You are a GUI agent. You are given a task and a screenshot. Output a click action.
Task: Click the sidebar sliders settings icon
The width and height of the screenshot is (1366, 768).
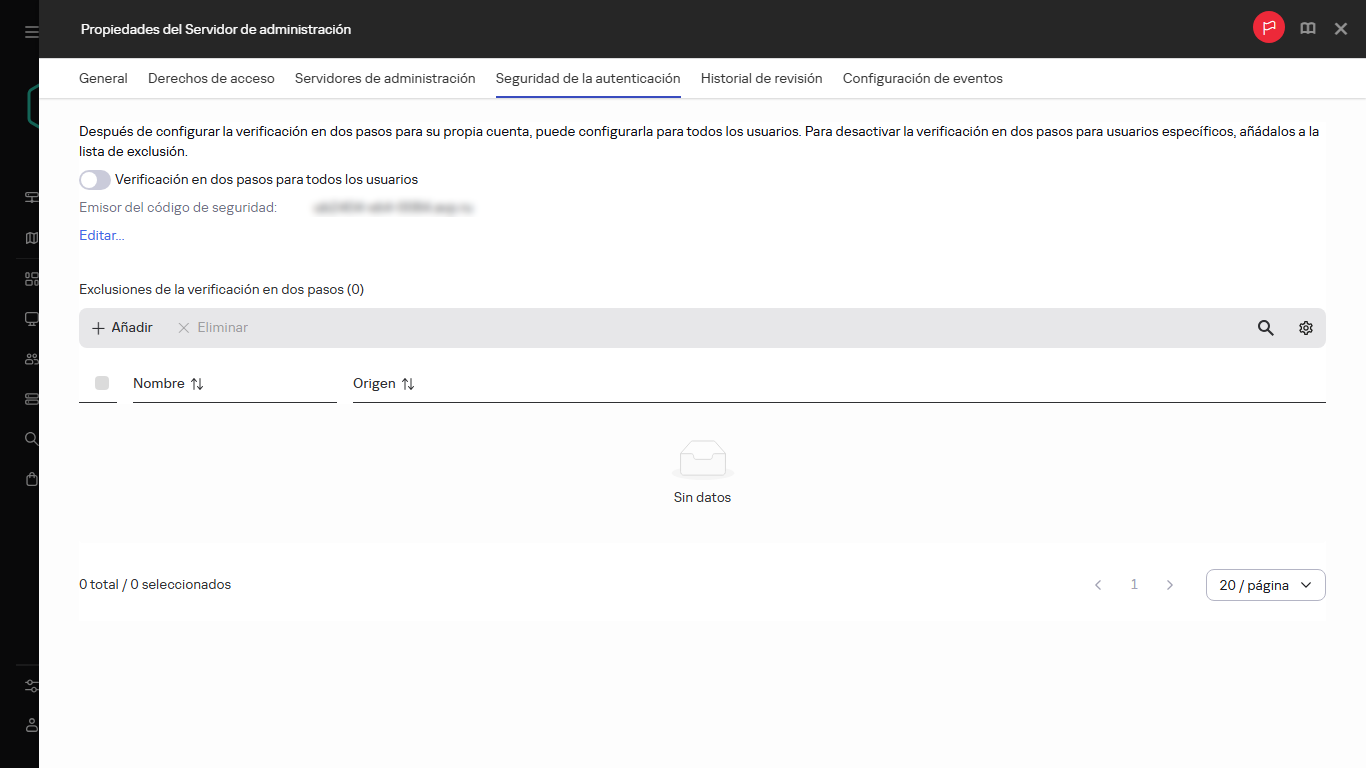[32, 686]
